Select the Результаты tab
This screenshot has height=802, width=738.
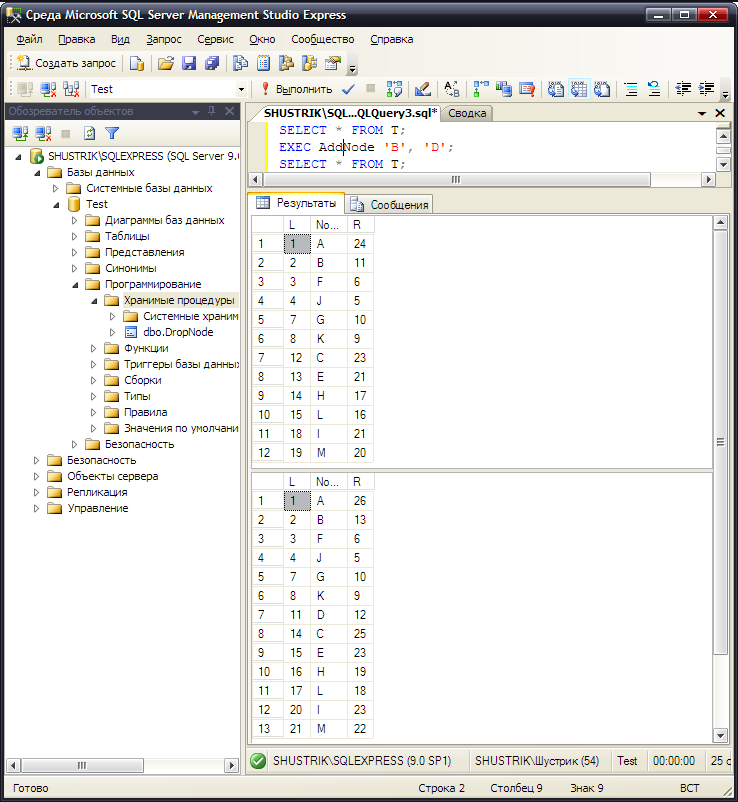(x=297, y=203)
